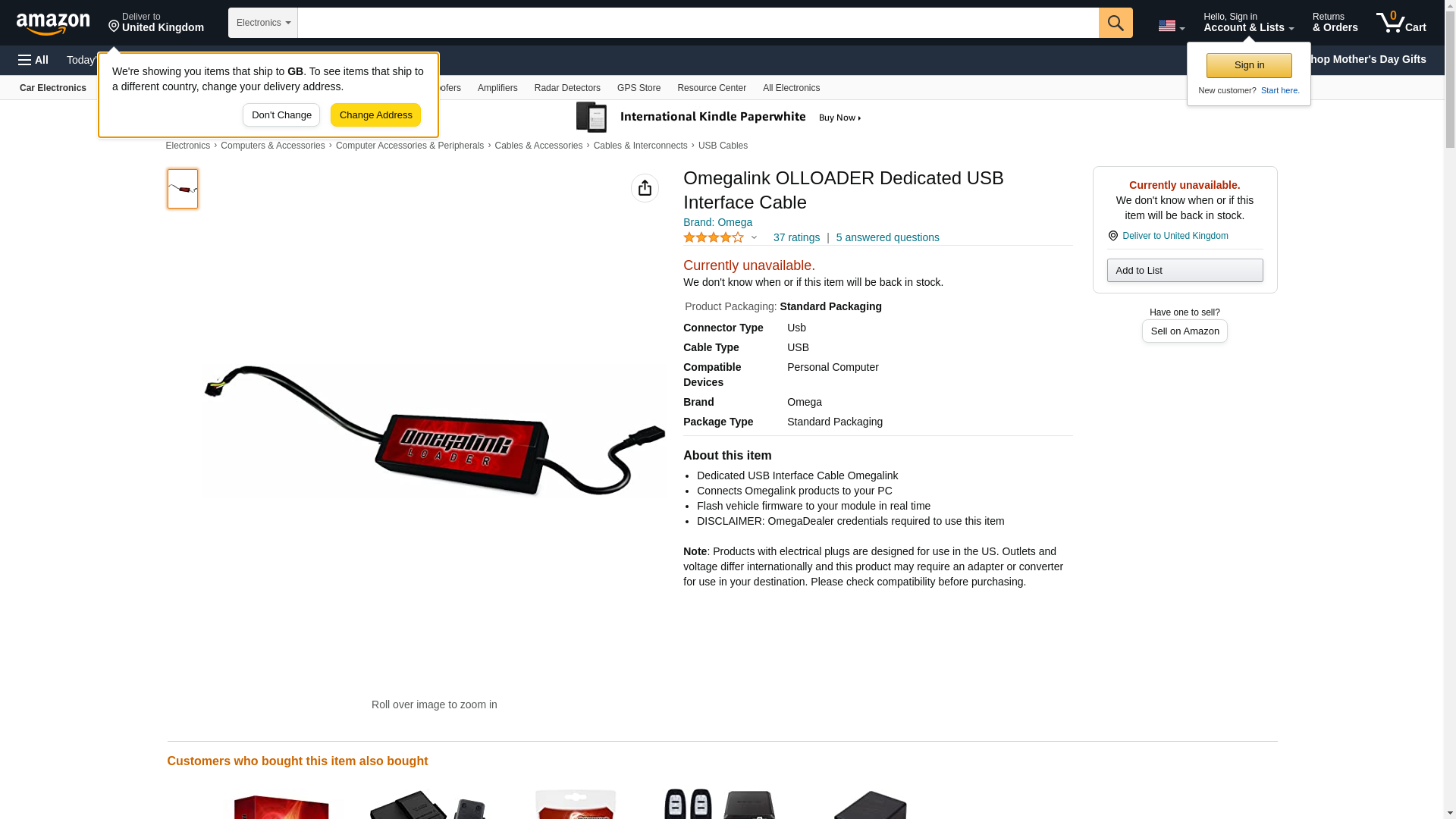Click the yellow Sign in button
The width and height of the screenshot is (1456, 819).
1249,66
